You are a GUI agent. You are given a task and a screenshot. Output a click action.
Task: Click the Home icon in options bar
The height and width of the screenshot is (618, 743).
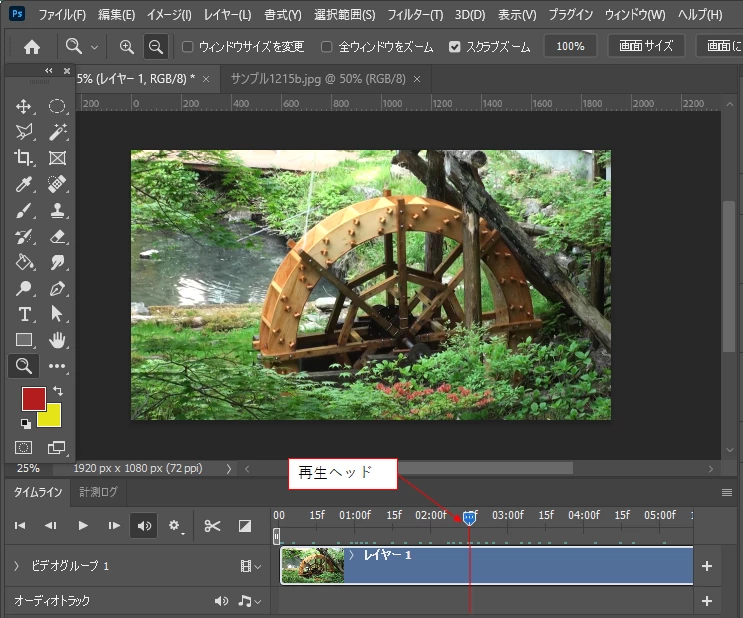32,46
